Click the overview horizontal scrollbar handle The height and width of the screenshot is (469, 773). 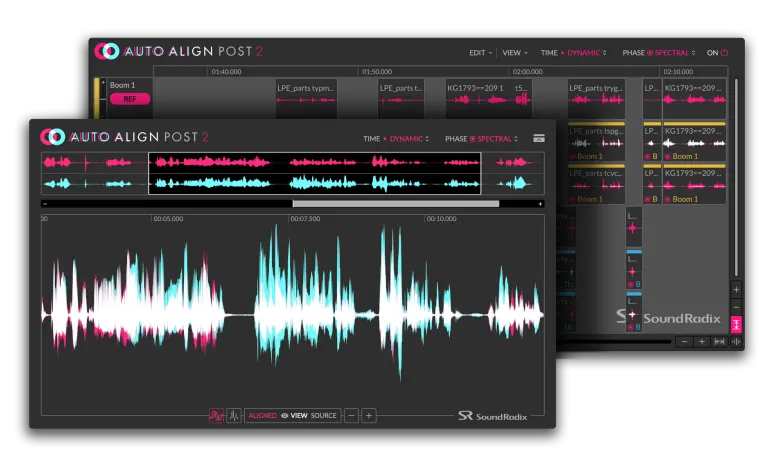pyautogui.click(x=395, y=203)
